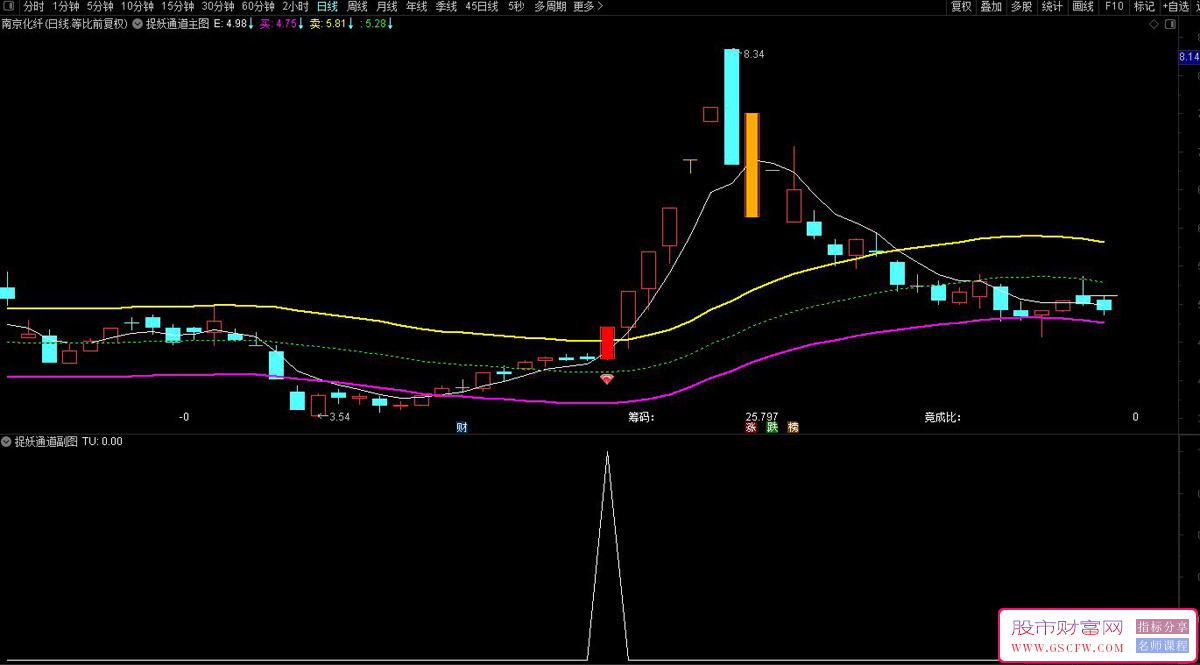Screen dimensions: 1200x665
Task: Select the 5分钟 period tab
Action: [x=100, y=6]
